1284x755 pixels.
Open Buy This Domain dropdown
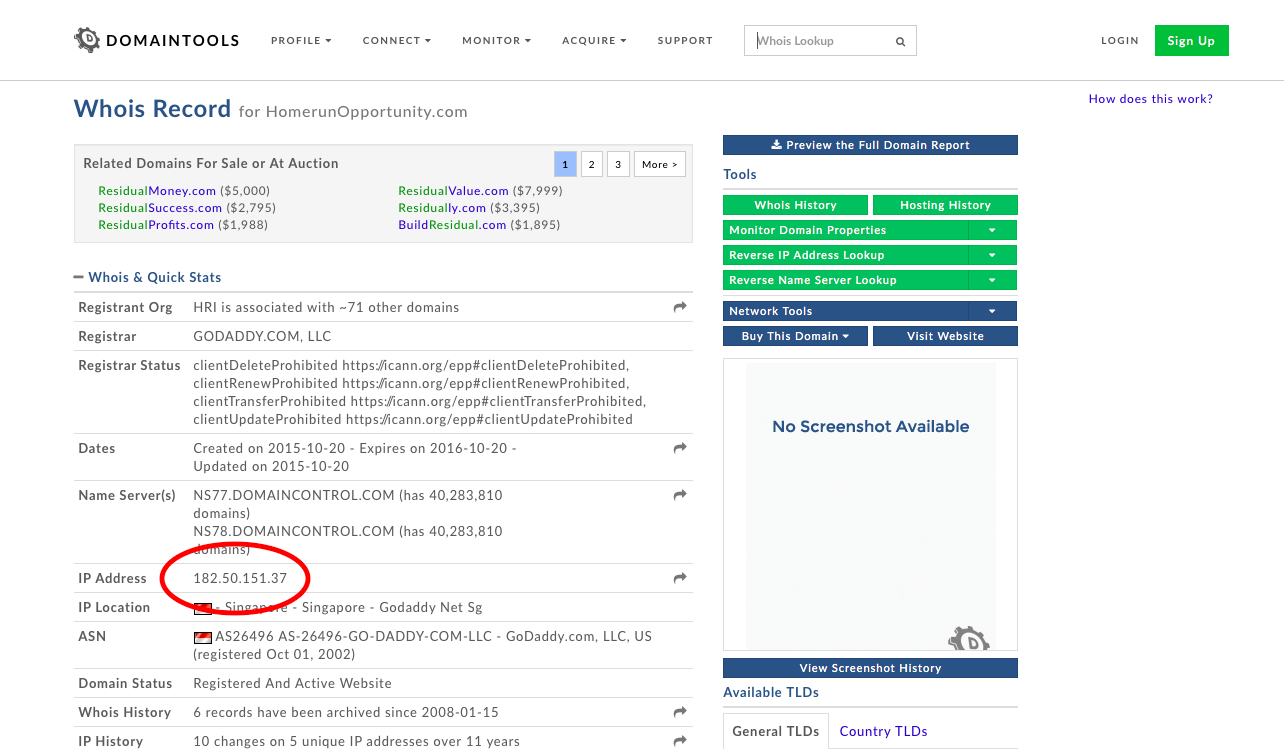pyautogui.click(x=796, y=336)
